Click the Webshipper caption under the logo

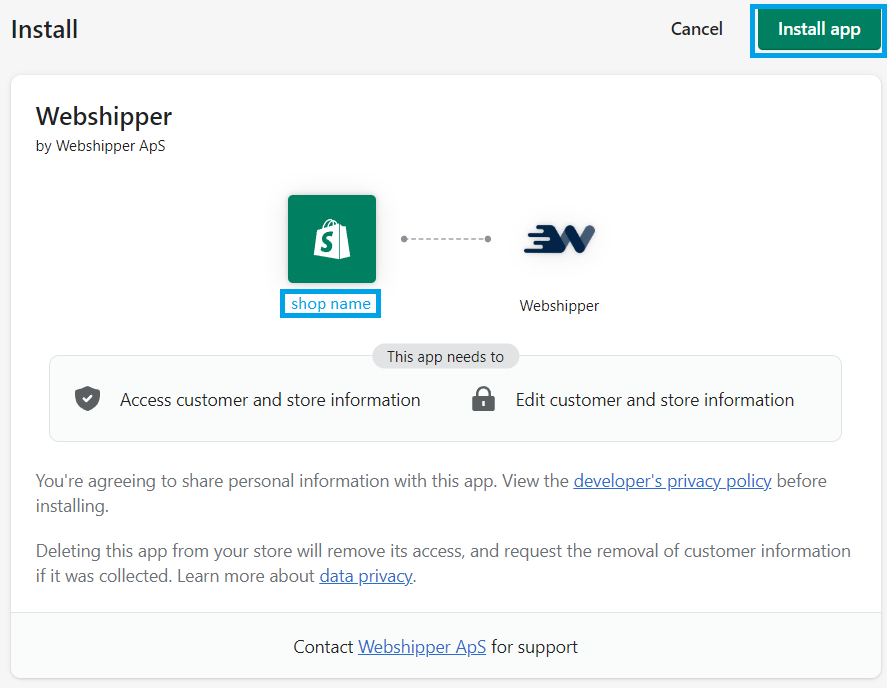[x=559, y=306]
